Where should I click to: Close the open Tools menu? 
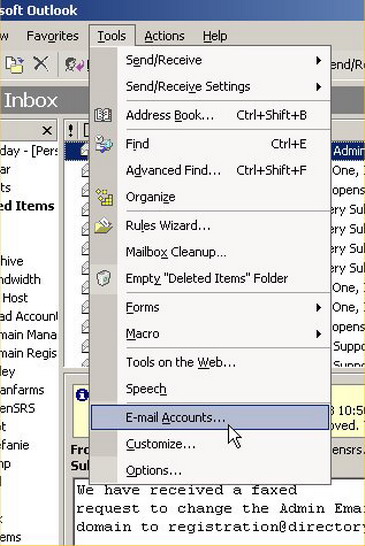coord(112,36)
